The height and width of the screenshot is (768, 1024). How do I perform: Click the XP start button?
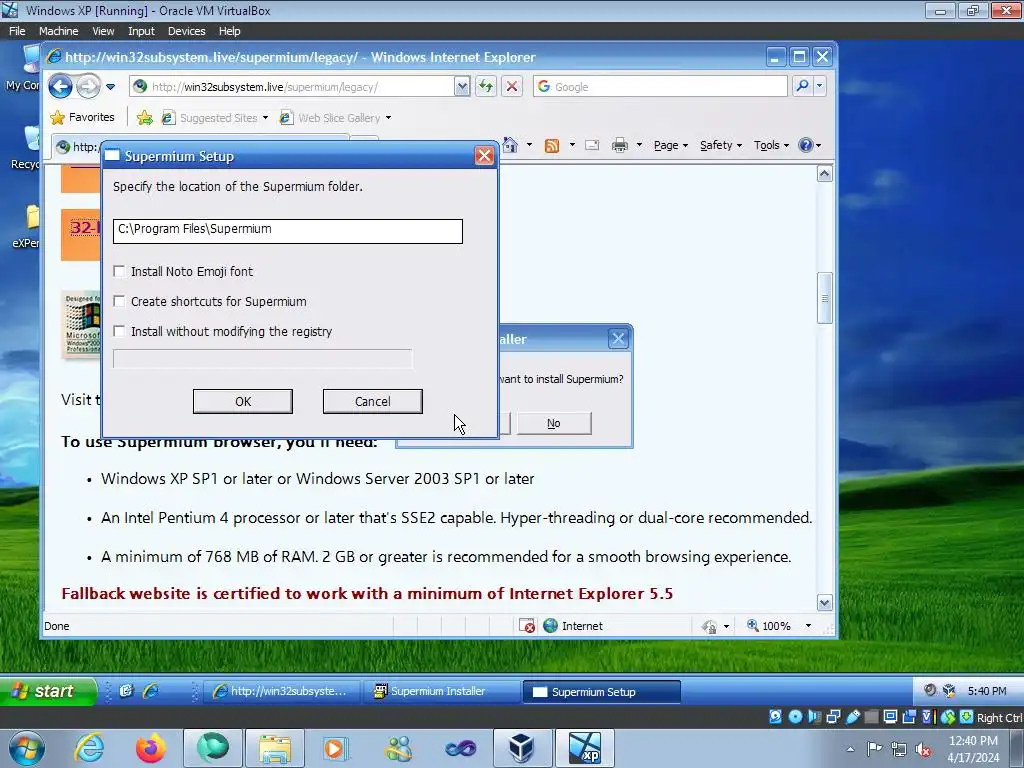click(48, 691)
